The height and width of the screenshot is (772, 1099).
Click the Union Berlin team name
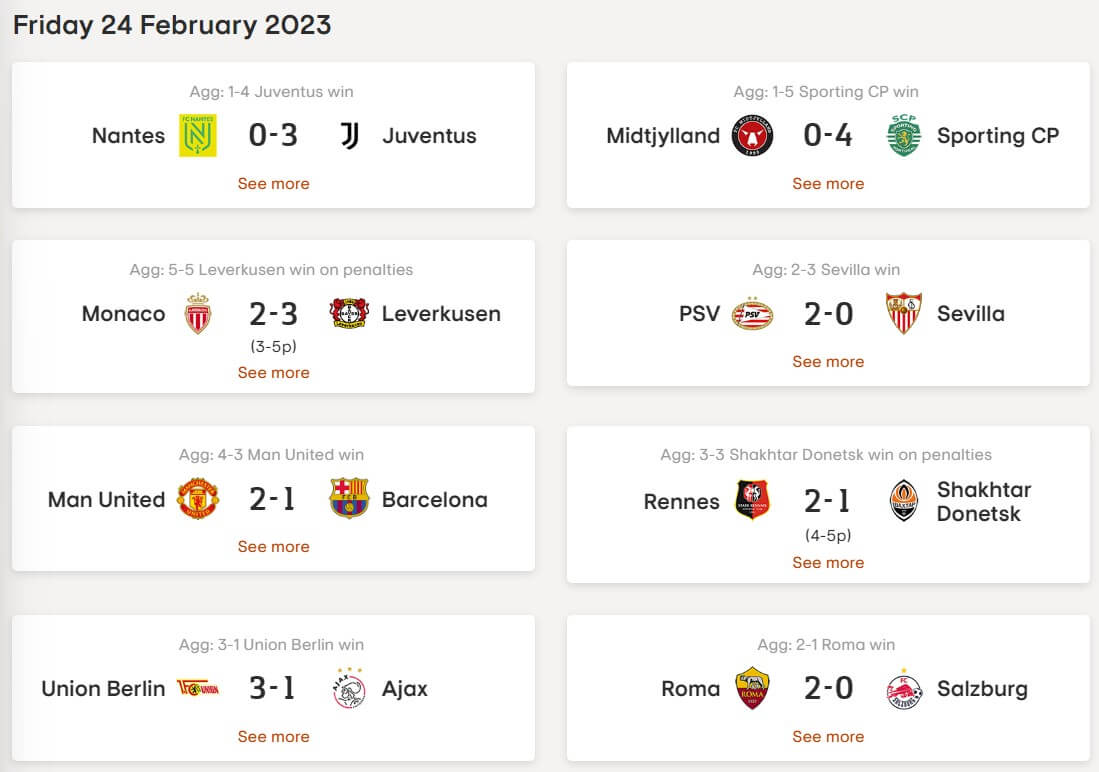click(103, 689)
